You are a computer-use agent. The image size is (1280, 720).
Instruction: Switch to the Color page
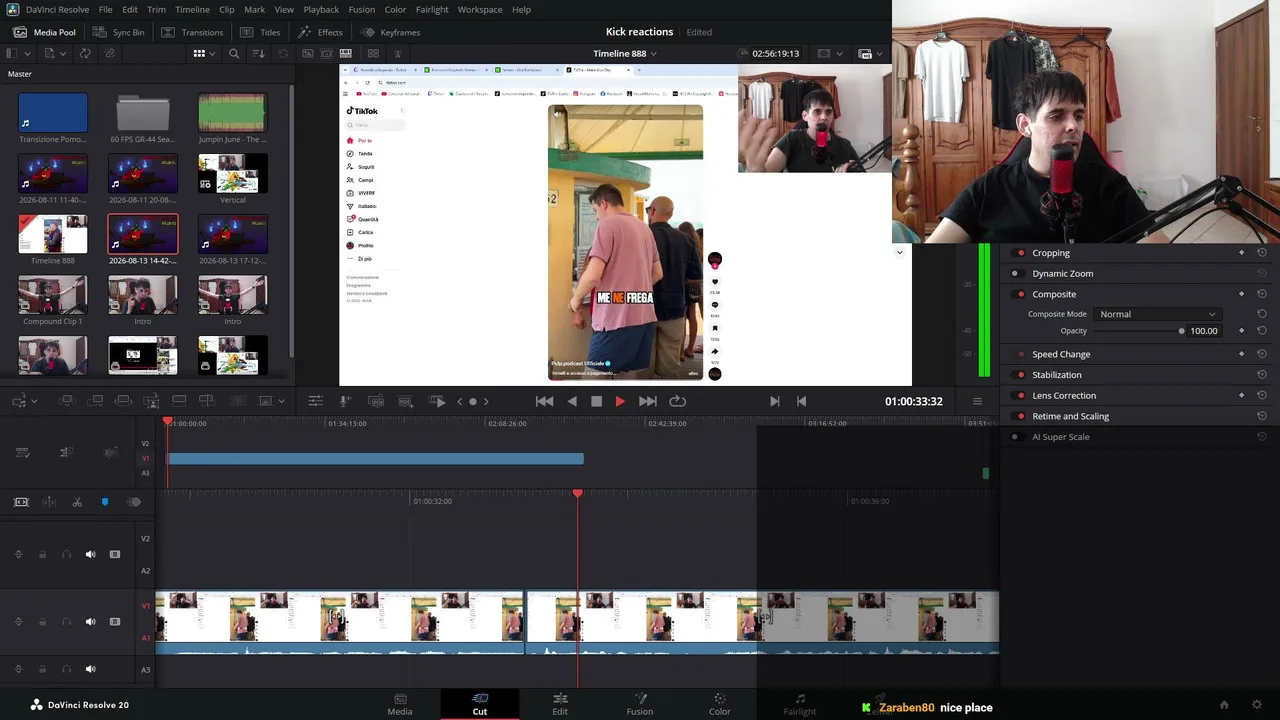(x=720, y=704)
